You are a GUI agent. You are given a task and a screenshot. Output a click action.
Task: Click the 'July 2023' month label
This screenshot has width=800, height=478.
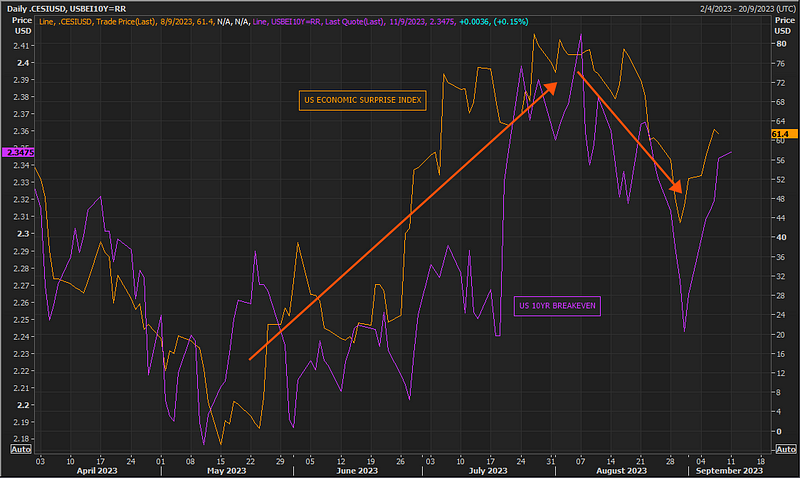pos(488,470)
